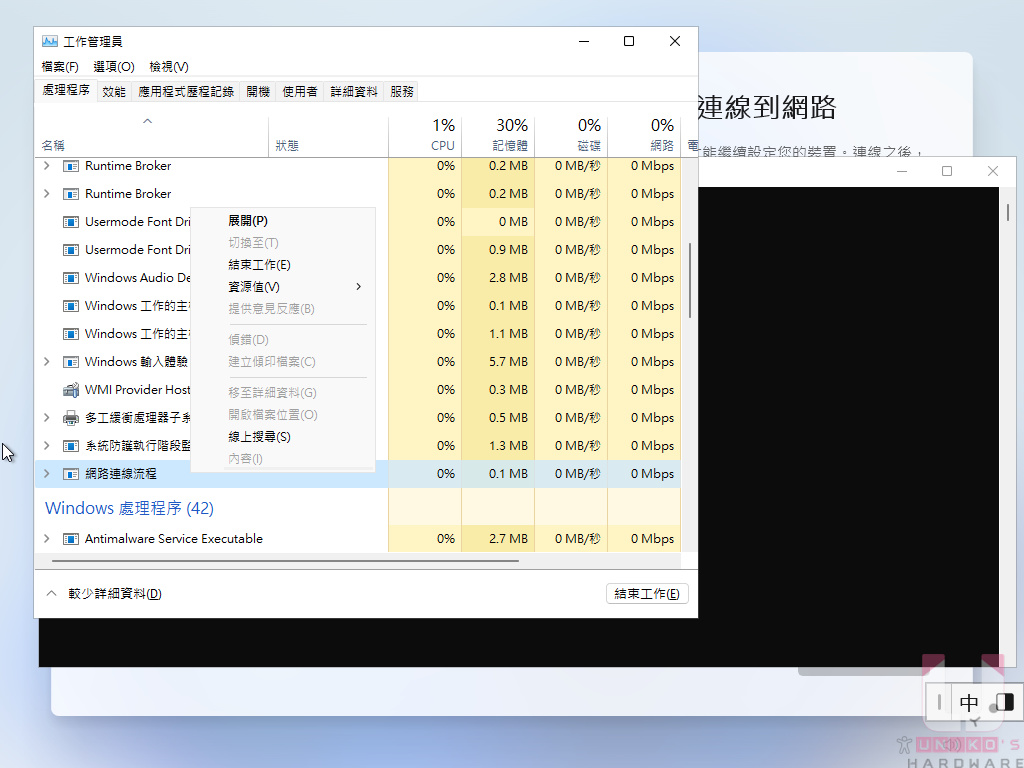Screen dimensions: 1024x768
Task: Open the 選項(O) menu
Action: click(x=114, y=67)
